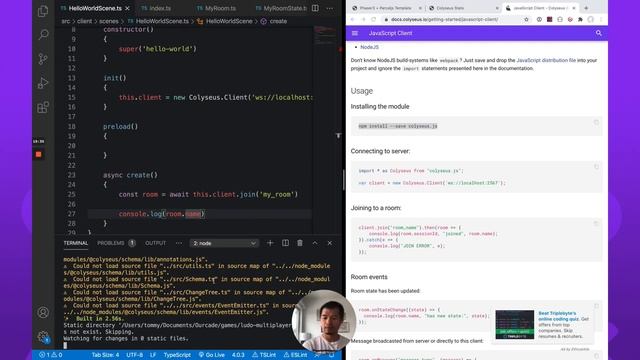
Task: Click the Go Live status bar button
Action: pyautogui.click(x=211, y=355)
